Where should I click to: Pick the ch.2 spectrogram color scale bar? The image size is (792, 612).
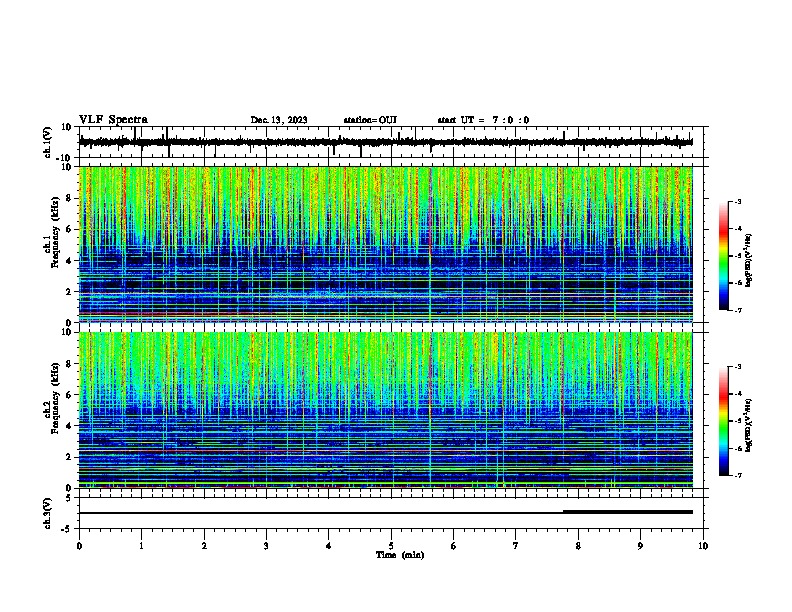[x=724, y=421]
